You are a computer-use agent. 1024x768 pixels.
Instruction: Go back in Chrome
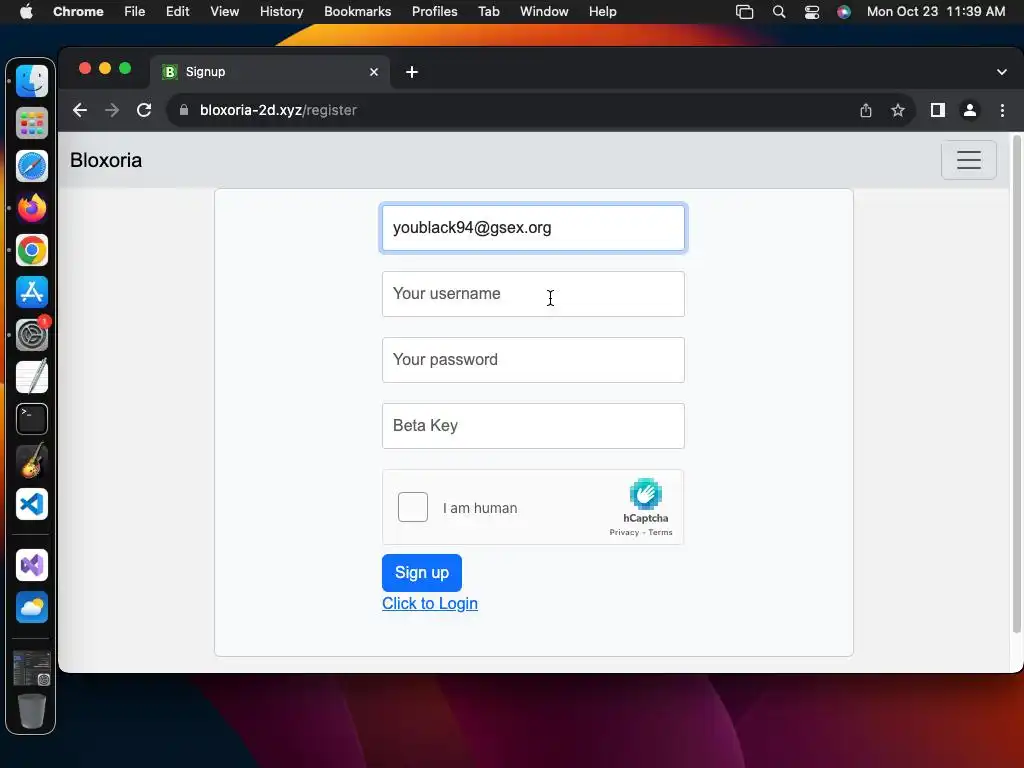[x=80, y=110]
